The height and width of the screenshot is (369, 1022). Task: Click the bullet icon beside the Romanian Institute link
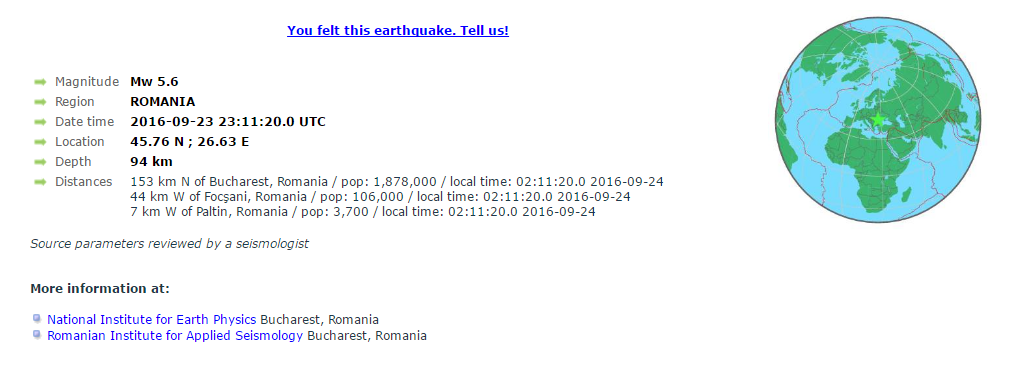(37, 335)
